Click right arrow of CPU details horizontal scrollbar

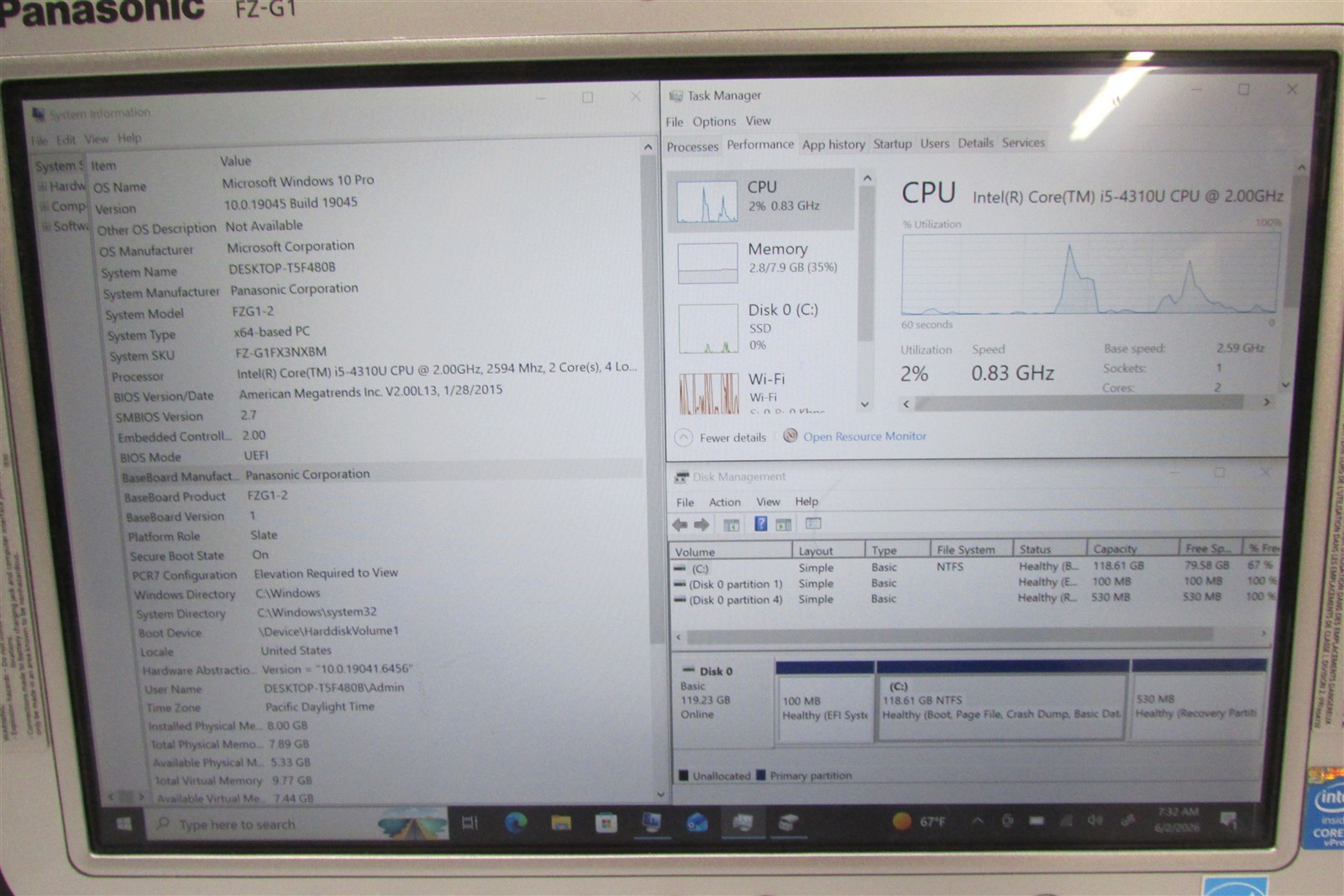pos(1267,402)
